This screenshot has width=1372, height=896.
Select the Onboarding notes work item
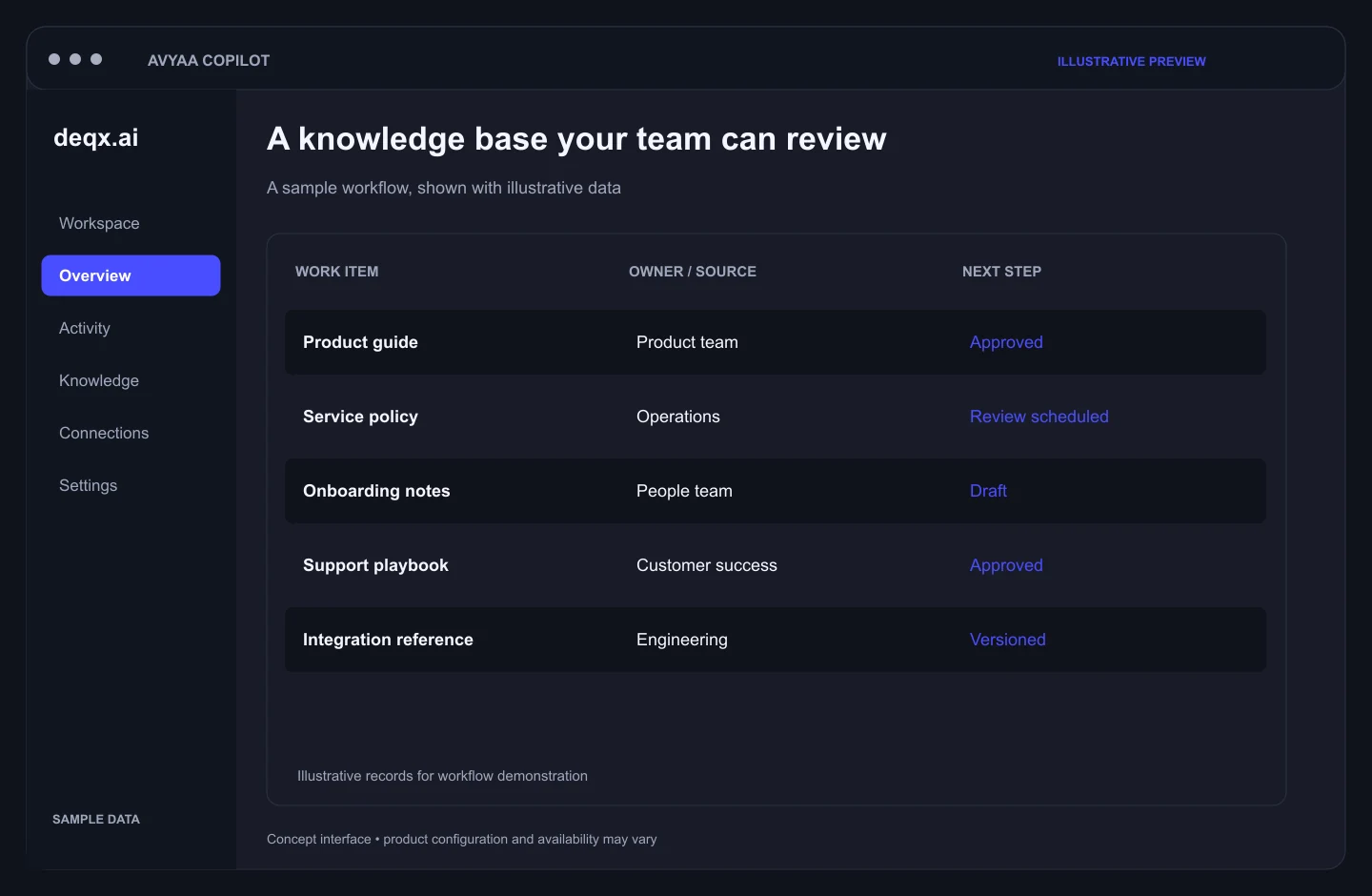[376, 491]
